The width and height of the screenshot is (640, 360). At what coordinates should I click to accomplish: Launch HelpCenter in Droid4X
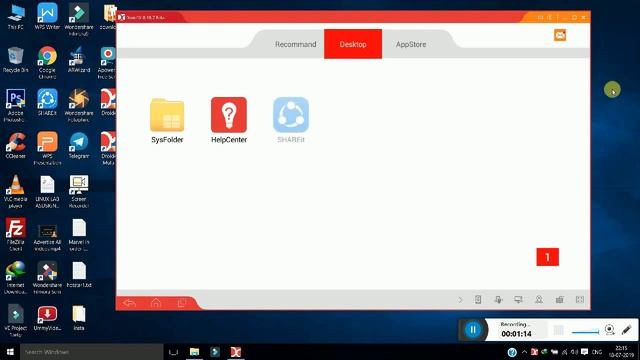pos(229,120)
